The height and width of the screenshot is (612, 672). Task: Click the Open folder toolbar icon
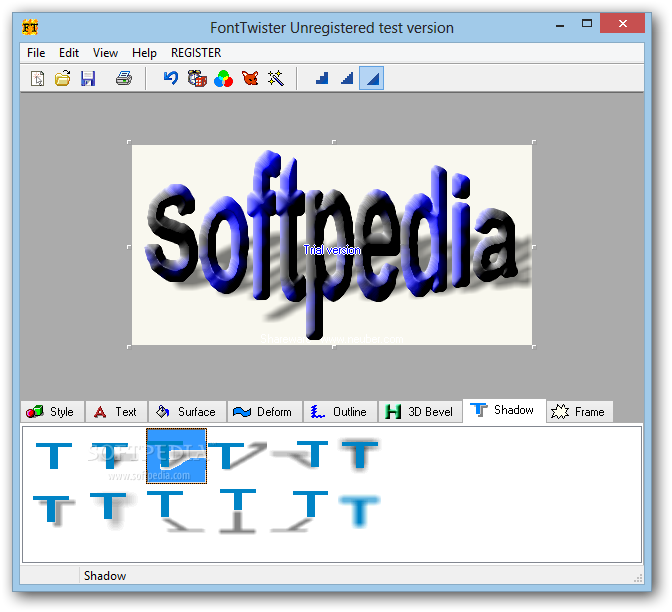pyautogui.click(x=63, y=78)
